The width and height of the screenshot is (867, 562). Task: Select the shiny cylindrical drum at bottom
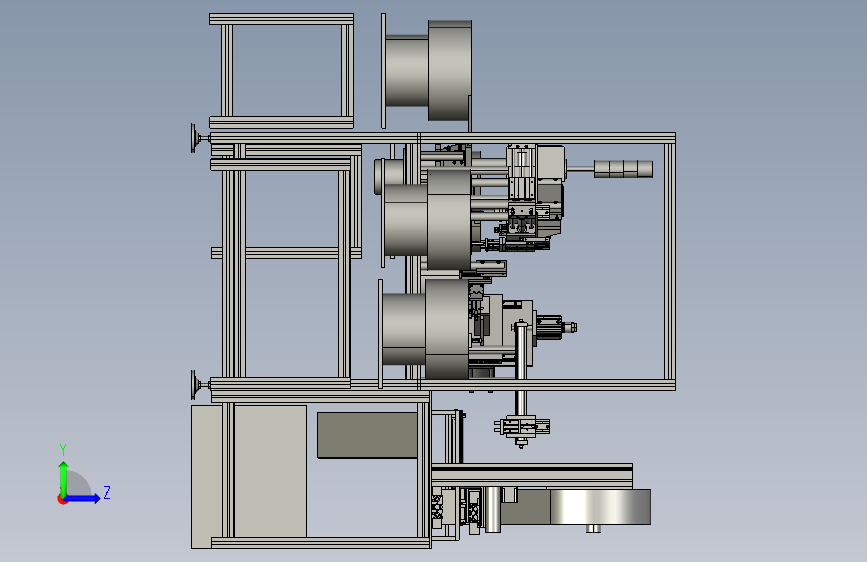[600, 507]
